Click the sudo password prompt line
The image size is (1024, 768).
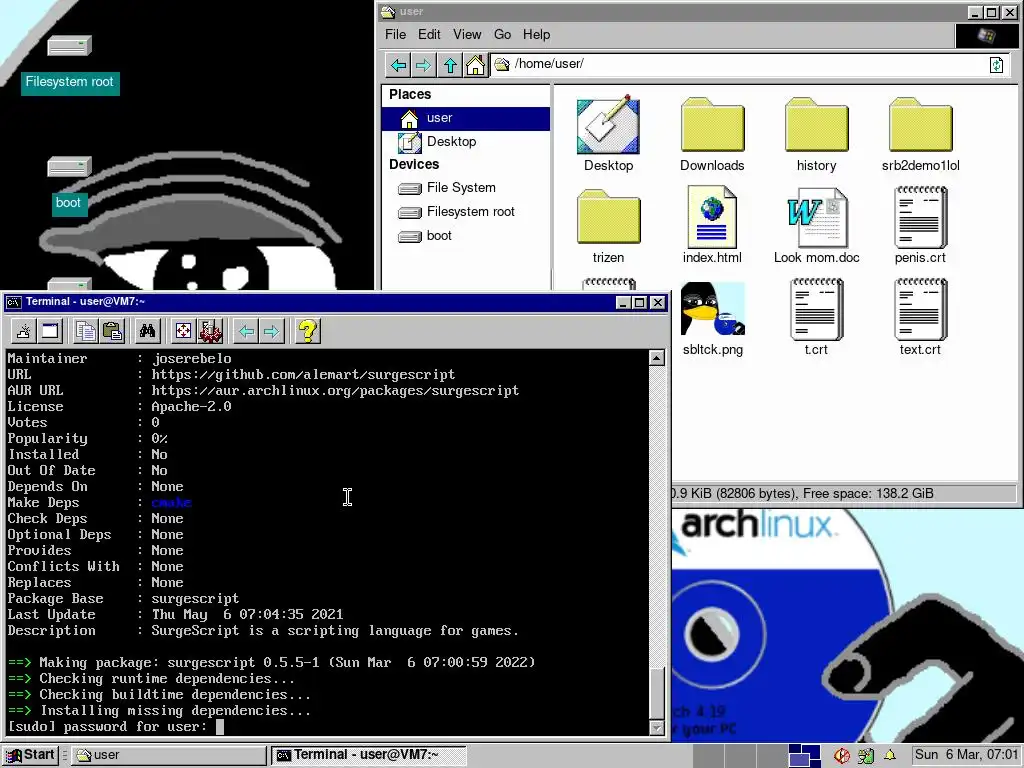pos(116,727)
